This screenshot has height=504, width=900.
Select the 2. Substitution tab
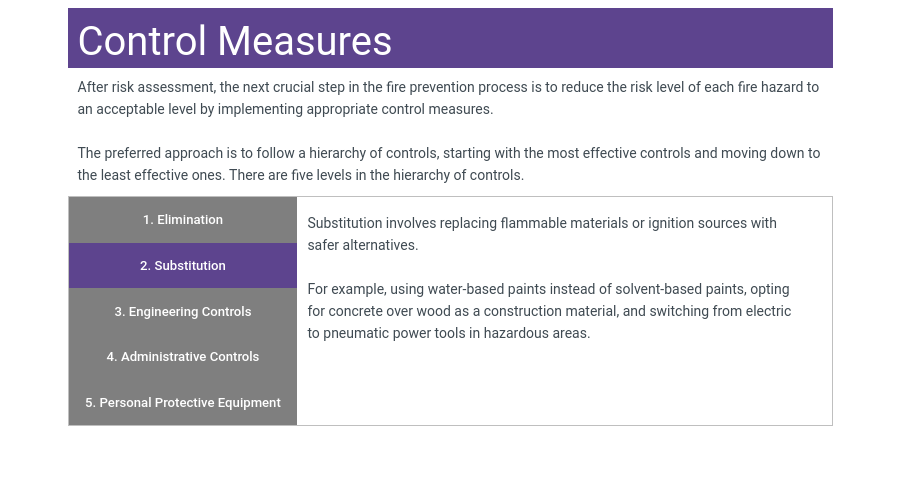click(183, 266)
